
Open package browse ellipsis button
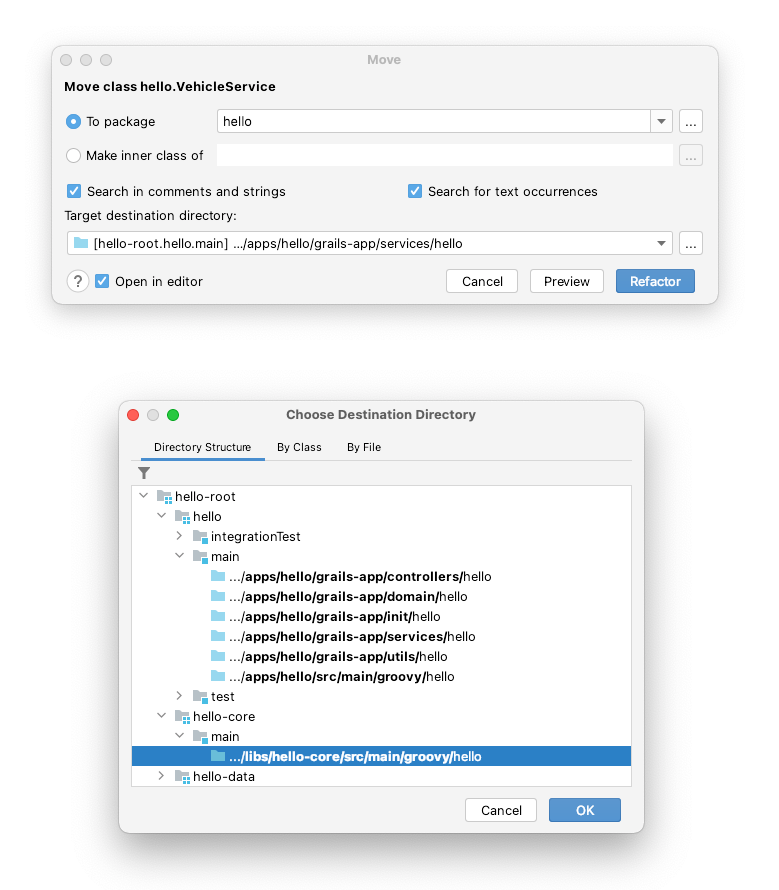[690, 121]
